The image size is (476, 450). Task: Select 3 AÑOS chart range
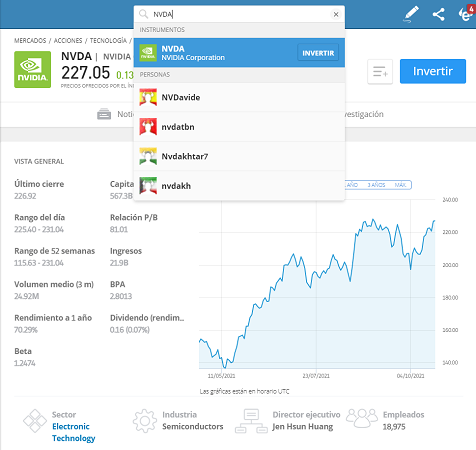click(x=376, y=185)
